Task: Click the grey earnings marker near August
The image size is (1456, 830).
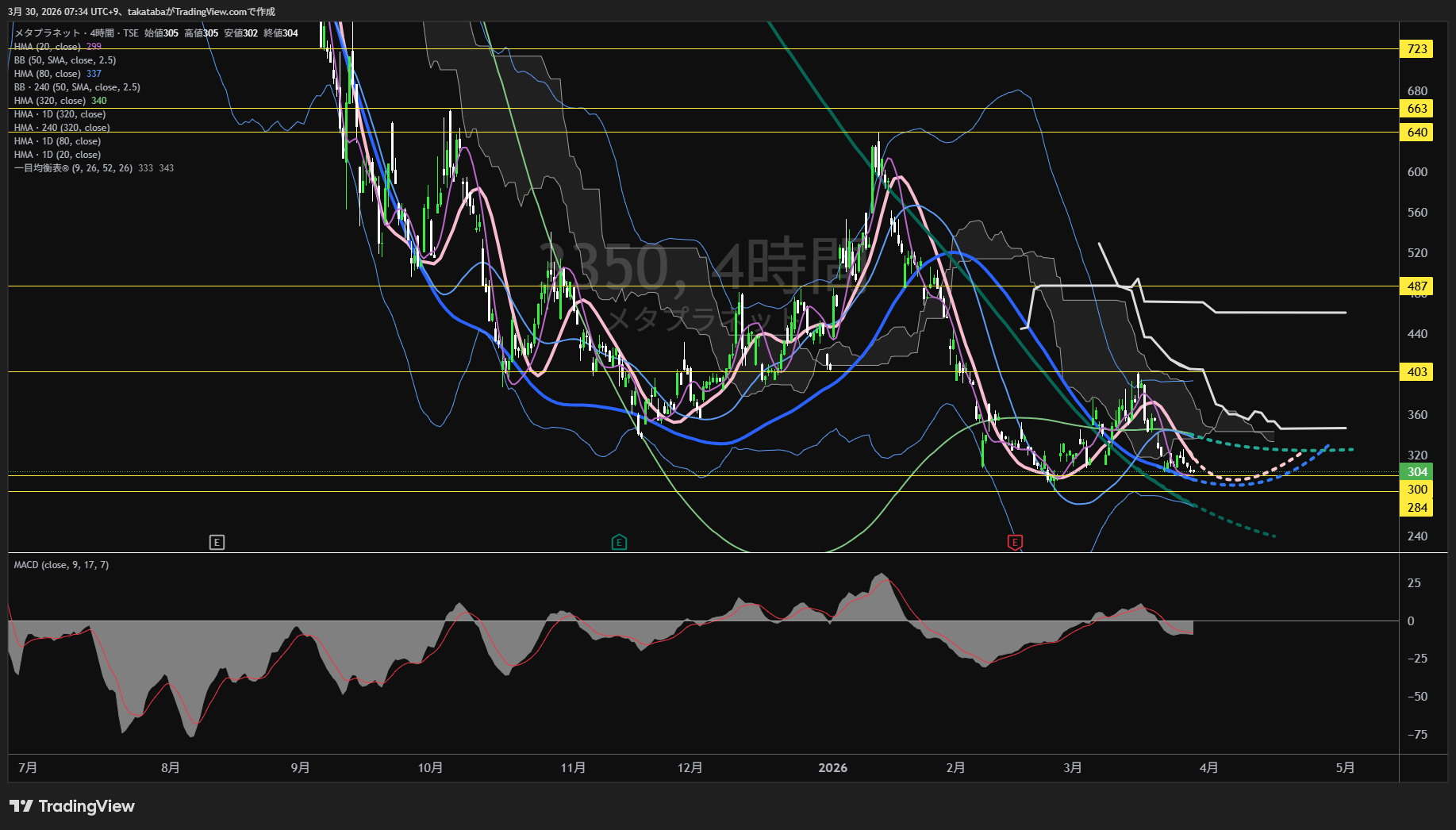Action: (x=217, y=542)
